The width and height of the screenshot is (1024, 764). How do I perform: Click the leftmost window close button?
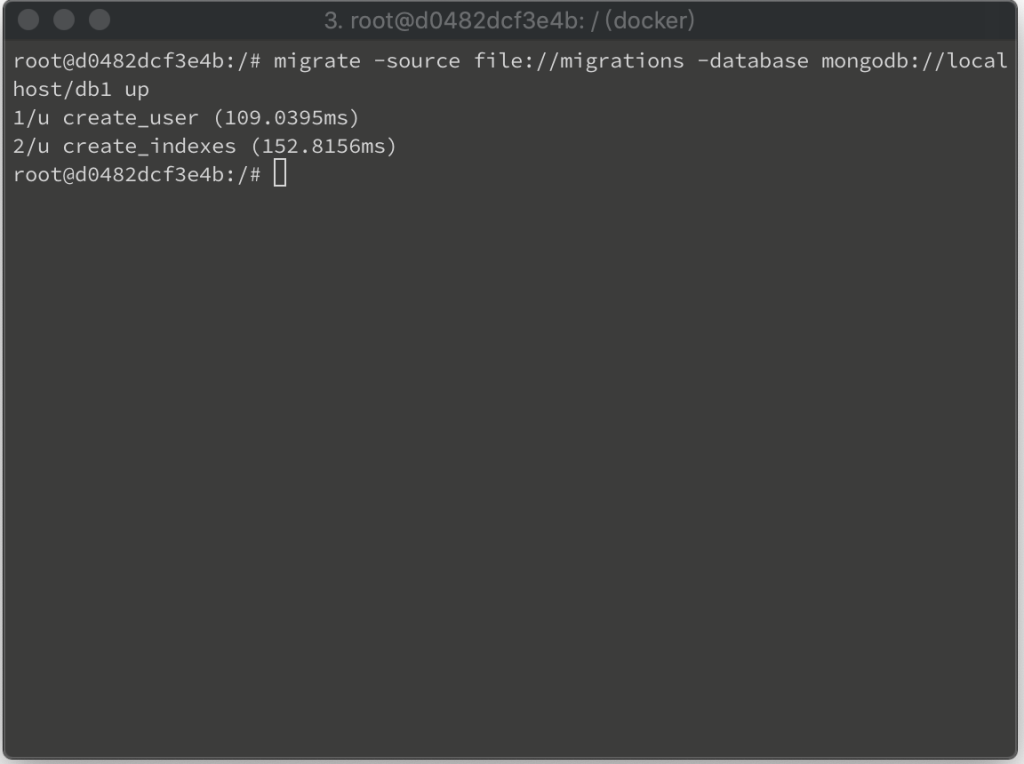[28, 20]
